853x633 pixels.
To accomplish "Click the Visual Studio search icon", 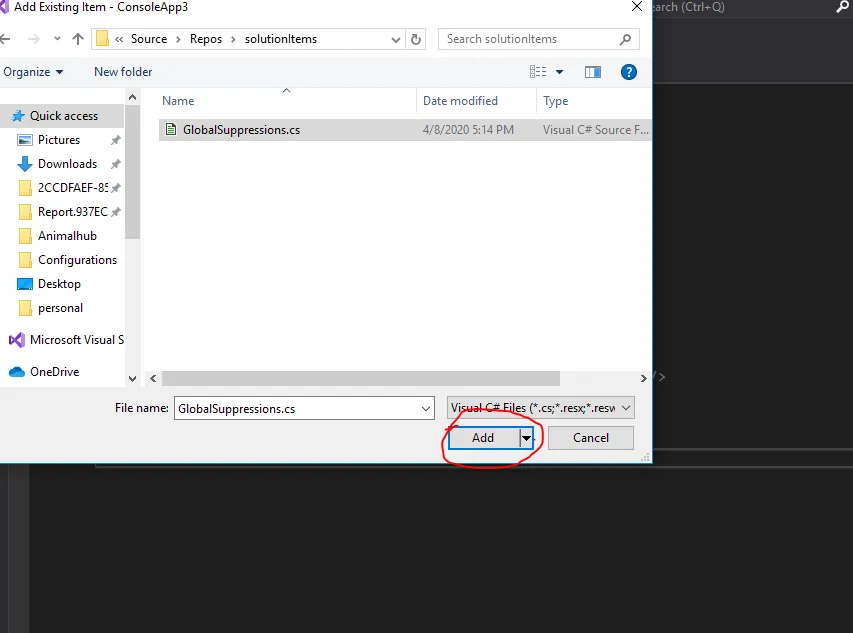I will click(843, 7).
